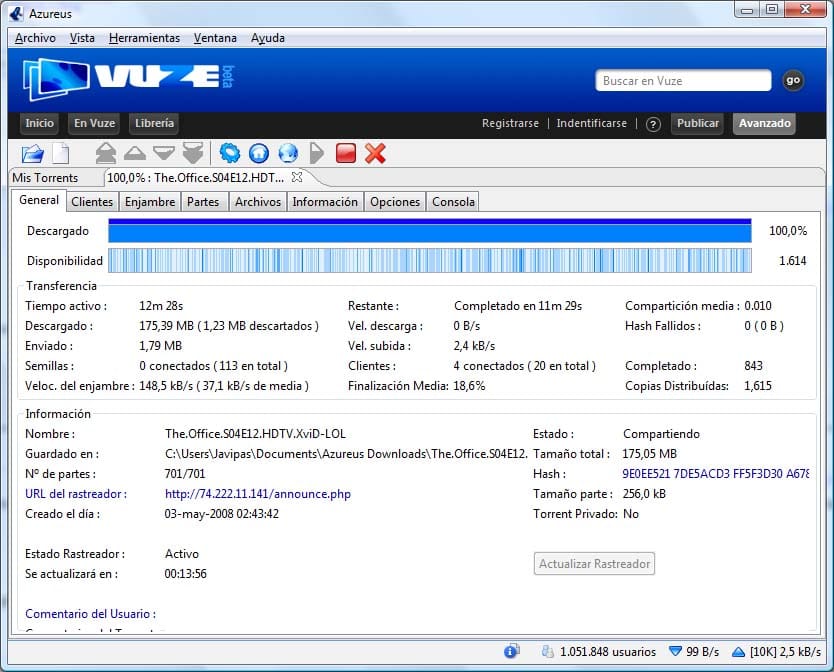Click the open torrent folder icon
The height and width of the screenshot is (672, 834).
click(x=32, y=153)
